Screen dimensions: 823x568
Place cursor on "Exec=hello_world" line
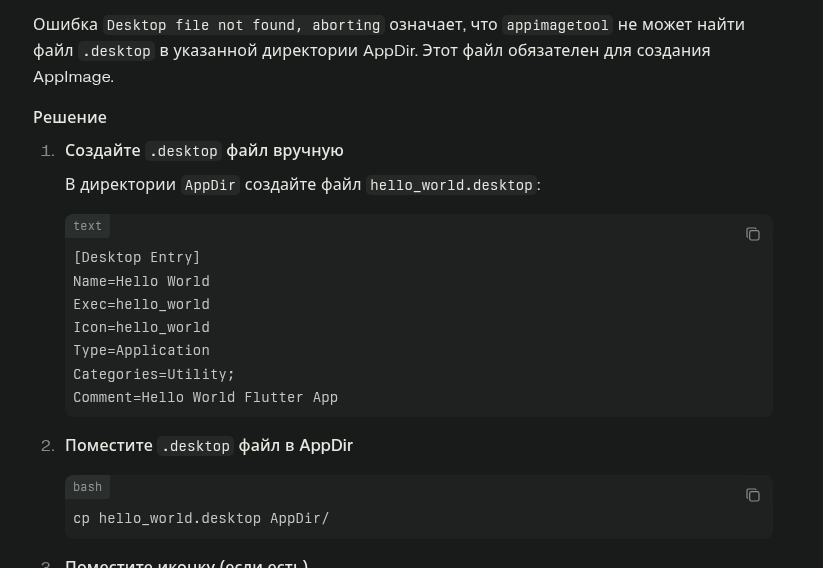coord(141,304)
